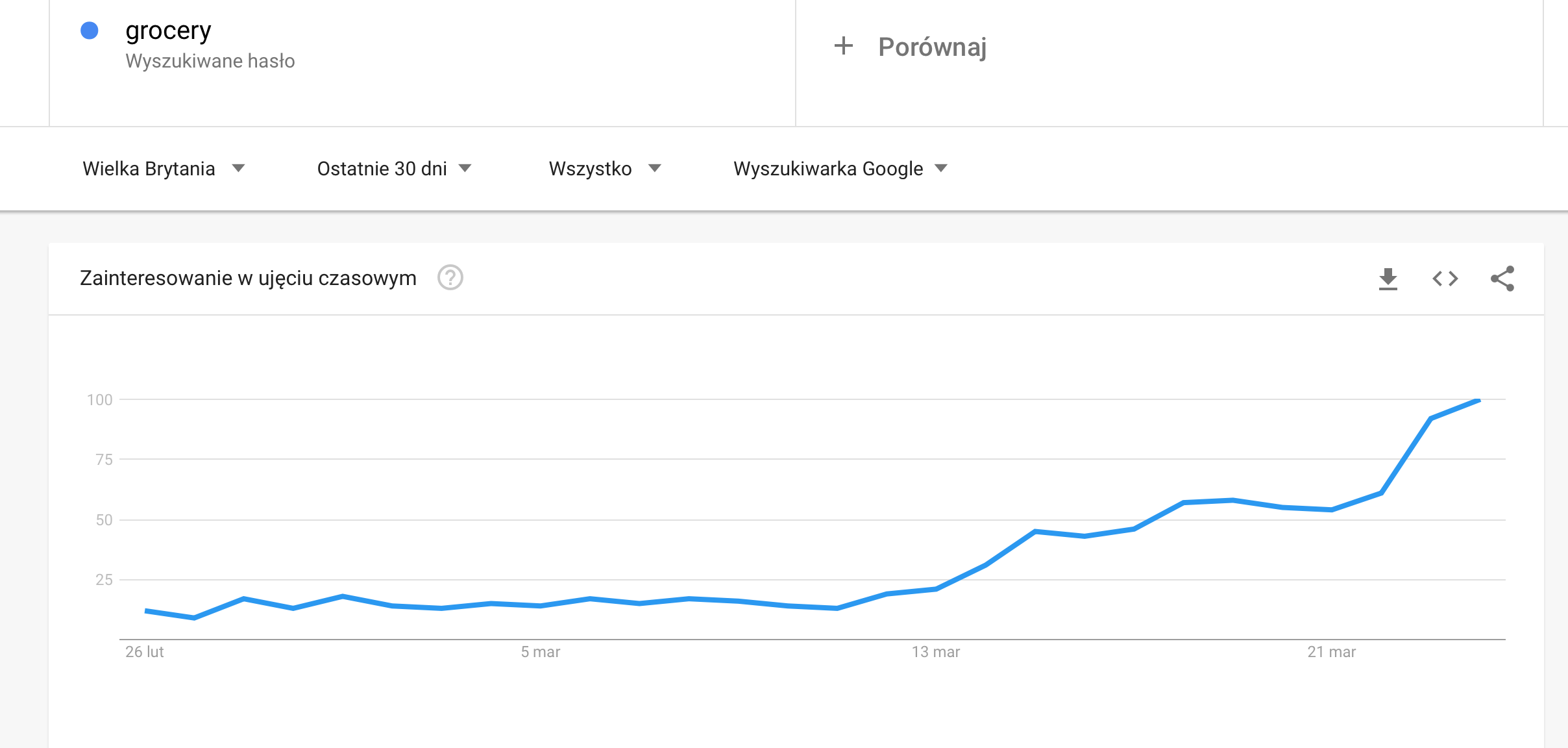Click the Zainteresowanie w ujęciu czasowym heading
The width and height of the screenshot is (1568, 748).
(x=248, y=278)
